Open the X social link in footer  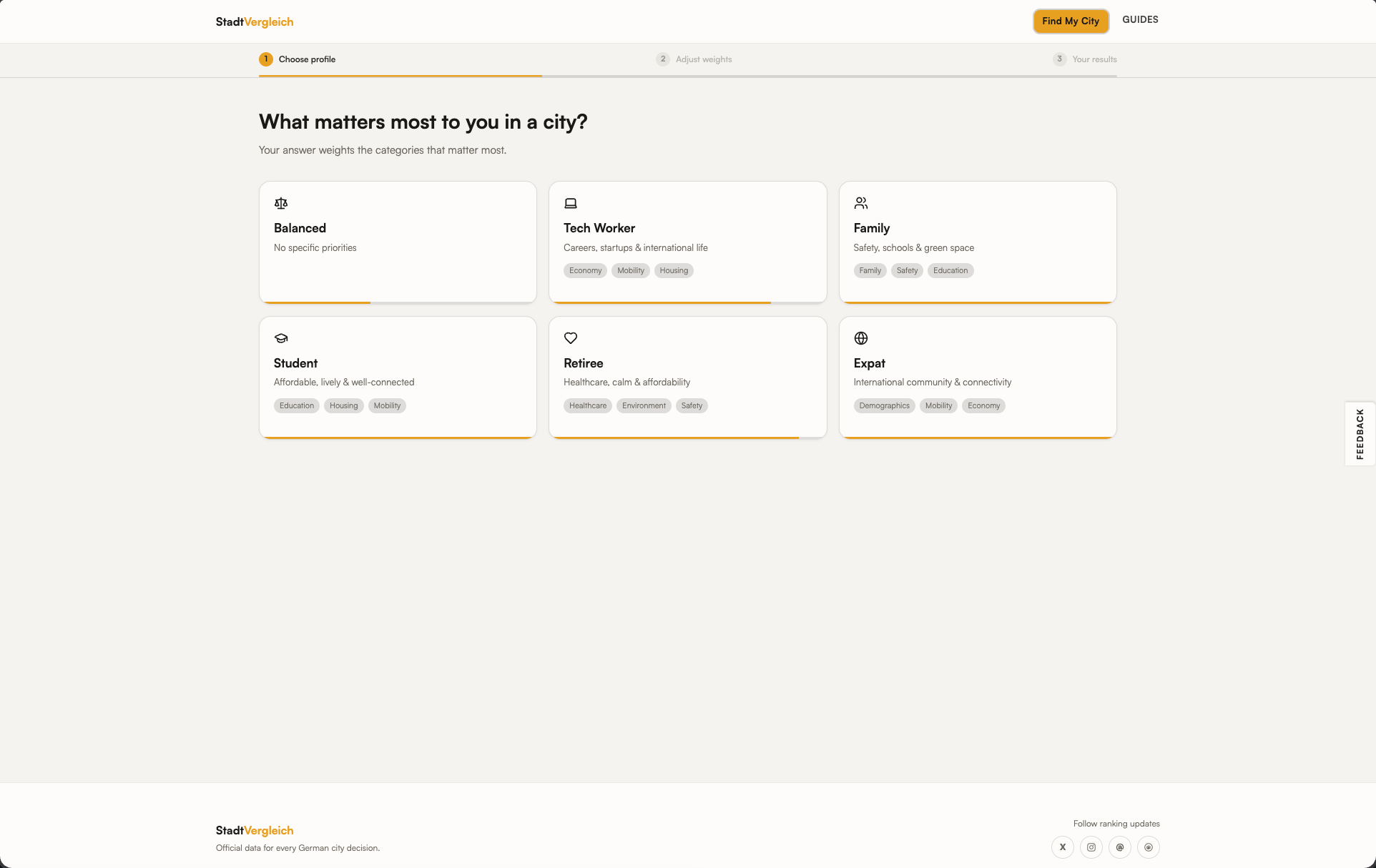click(1063, 847)
